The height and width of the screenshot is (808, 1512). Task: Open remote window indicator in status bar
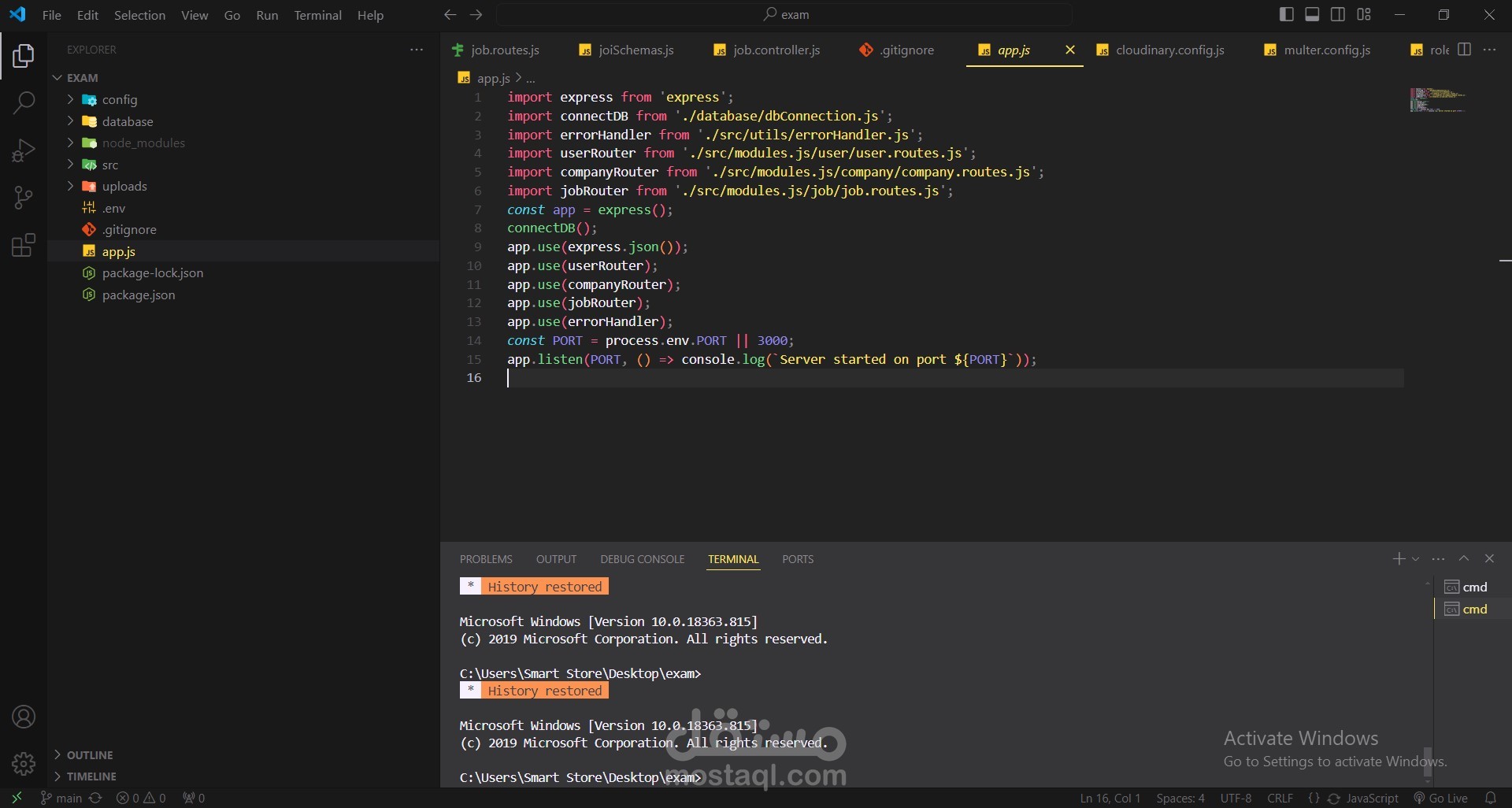click(17, 798)
